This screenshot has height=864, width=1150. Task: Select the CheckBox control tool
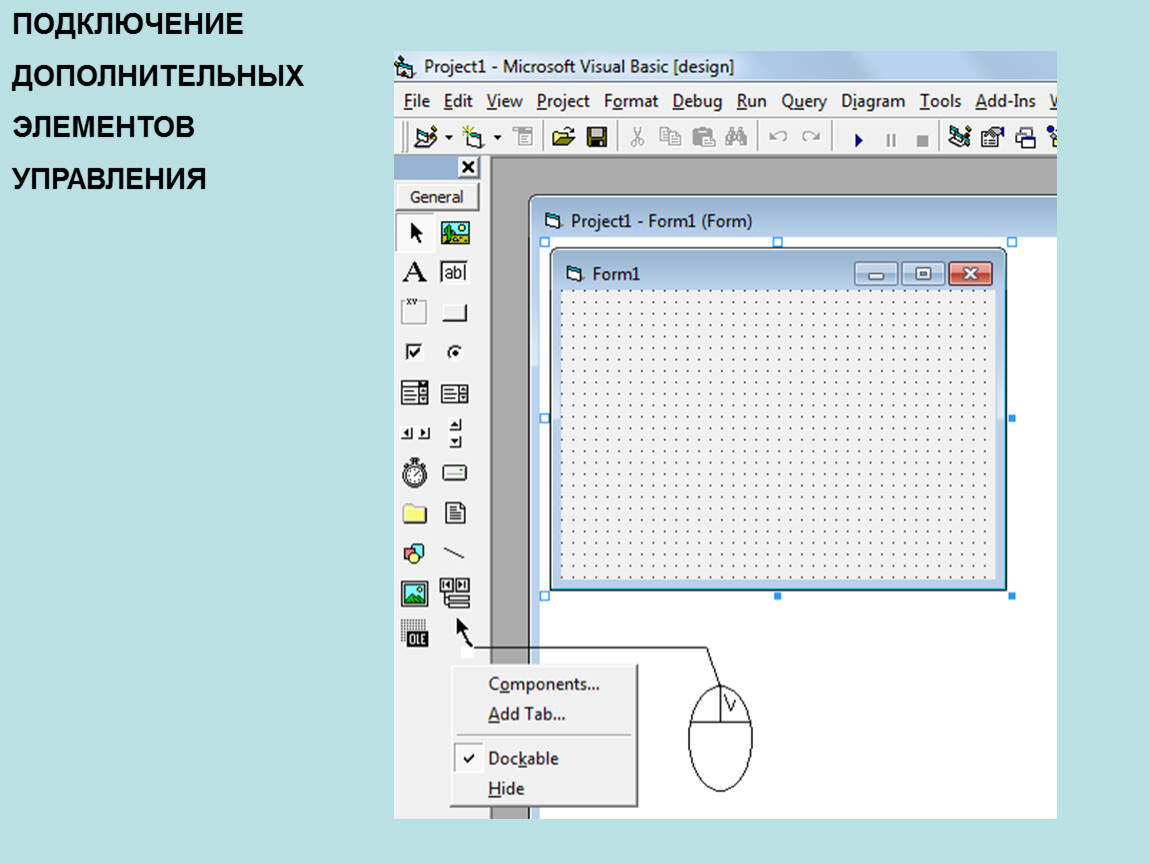point(414,352)
